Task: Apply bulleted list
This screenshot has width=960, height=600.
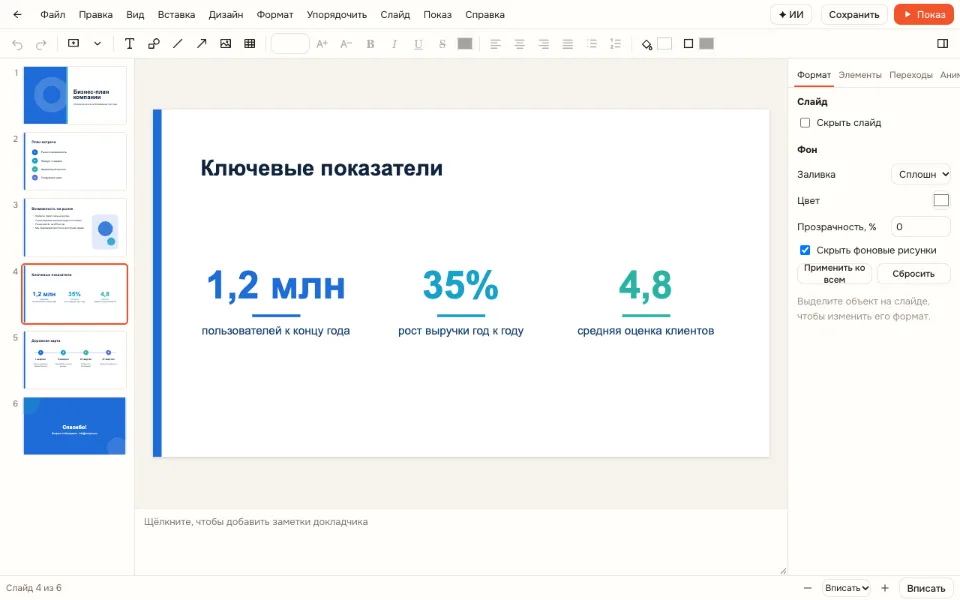Action: 591,44
